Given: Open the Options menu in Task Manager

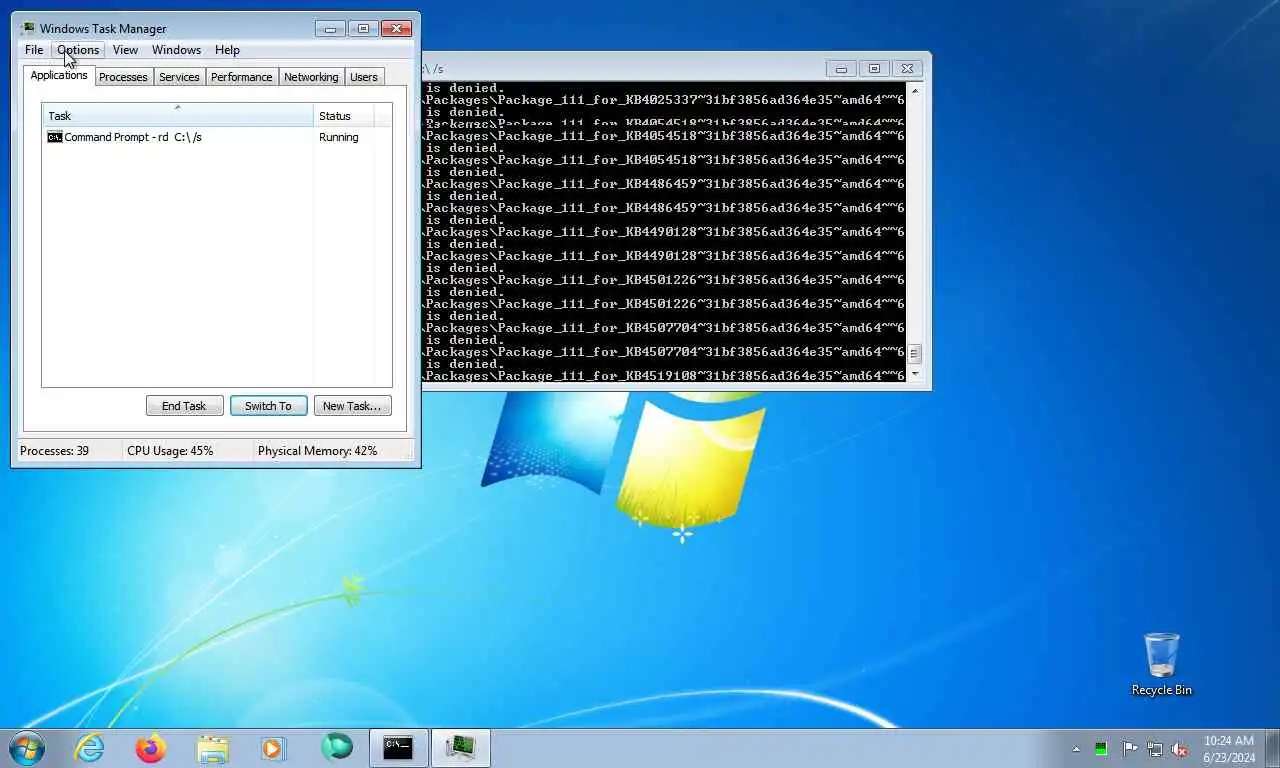Looking at the screenshot, I should (x=78, y=50).
